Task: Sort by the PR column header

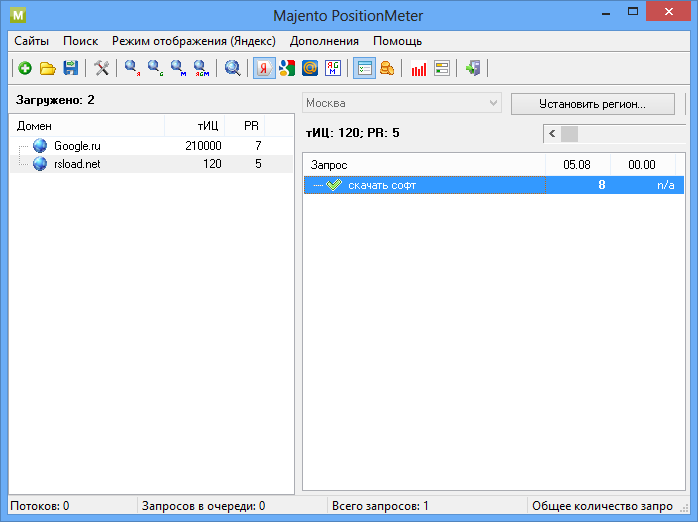Action: click(x=245, y=126)
